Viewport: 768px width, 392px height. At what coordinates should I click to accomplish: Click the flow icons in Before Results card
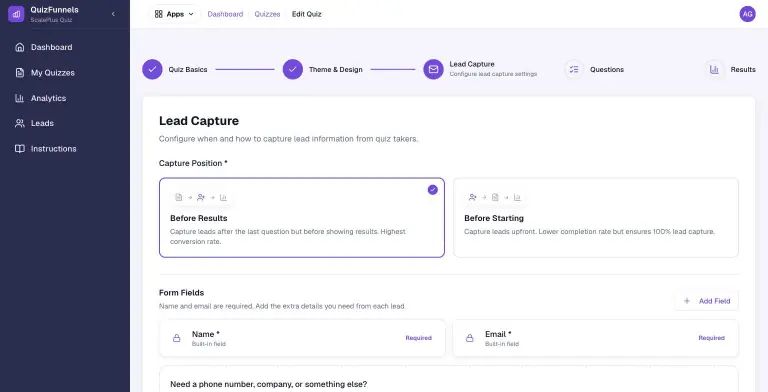click(201, 197)
